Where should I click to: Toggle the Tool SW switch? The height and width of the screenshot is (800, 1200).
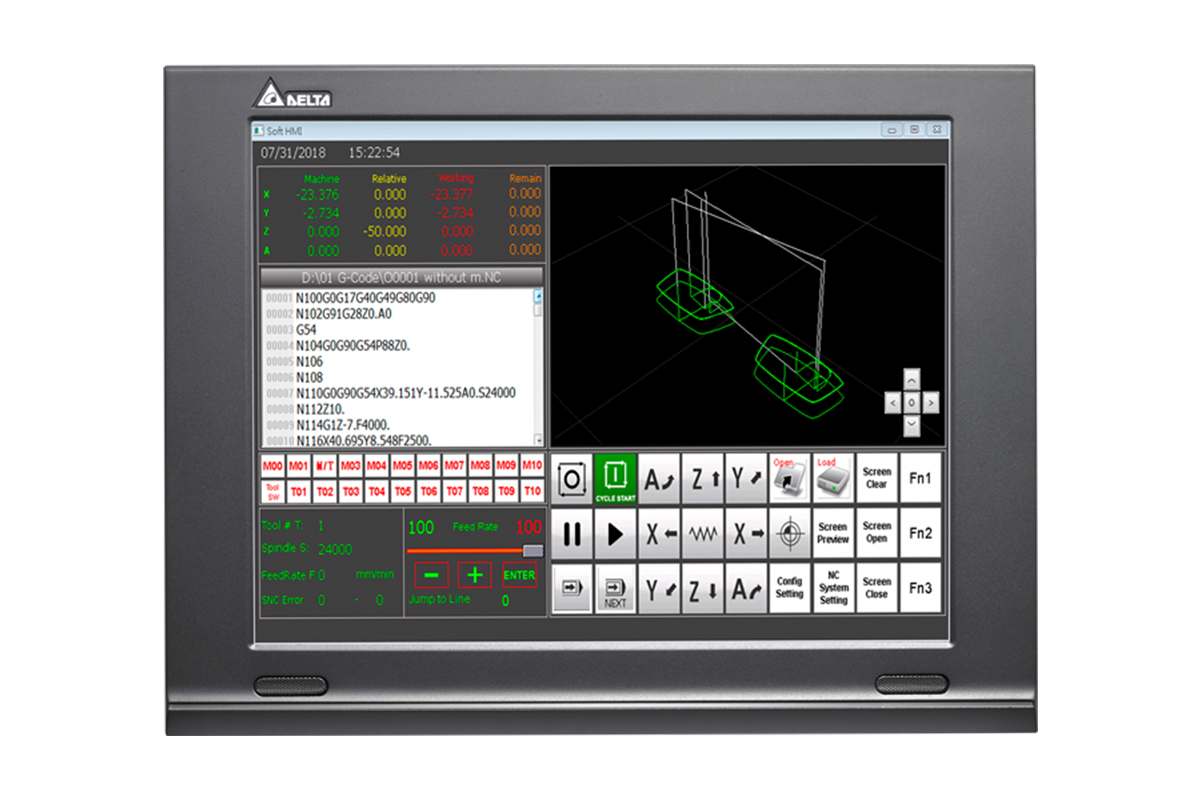pos(272,491)
